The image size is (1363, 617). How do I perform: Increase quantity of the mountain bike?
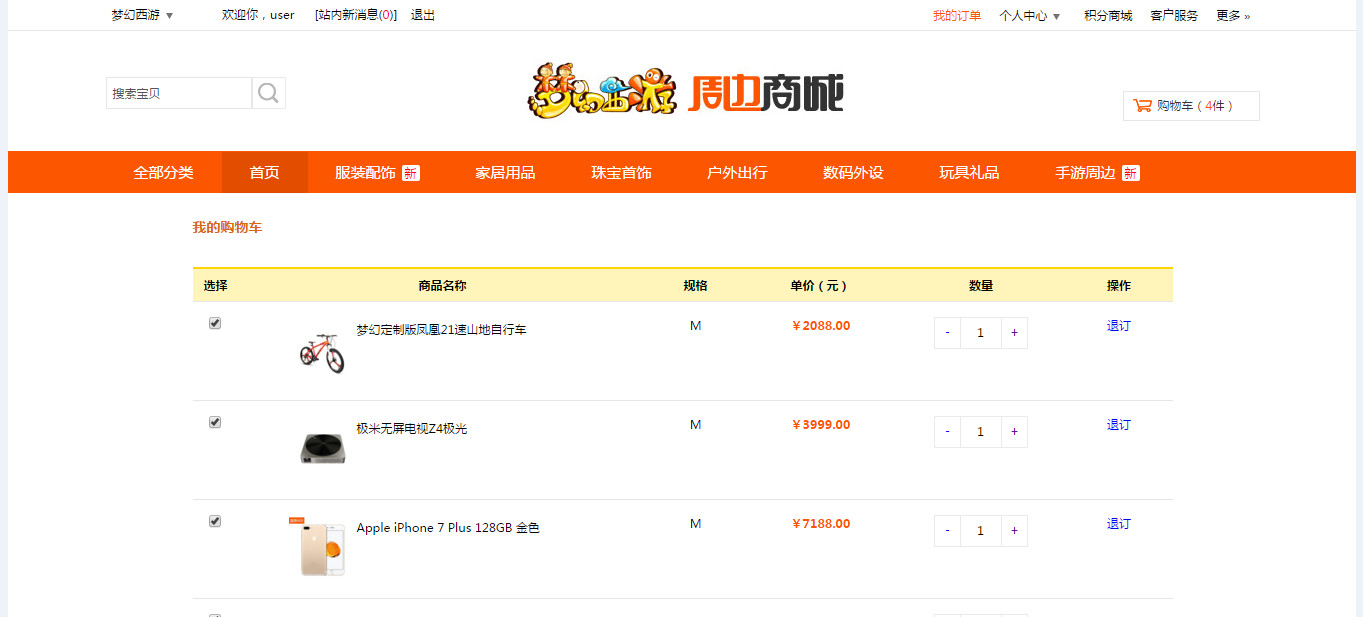click(x=1014, y=333)
